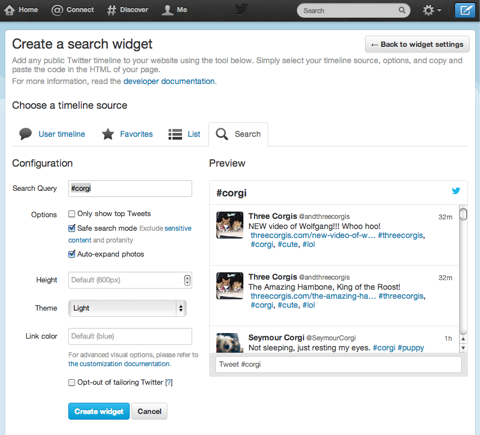The width and height of the screenshot is (480, 435).
Task: Click the speech bubble User timeline icon
Action: 25,134
